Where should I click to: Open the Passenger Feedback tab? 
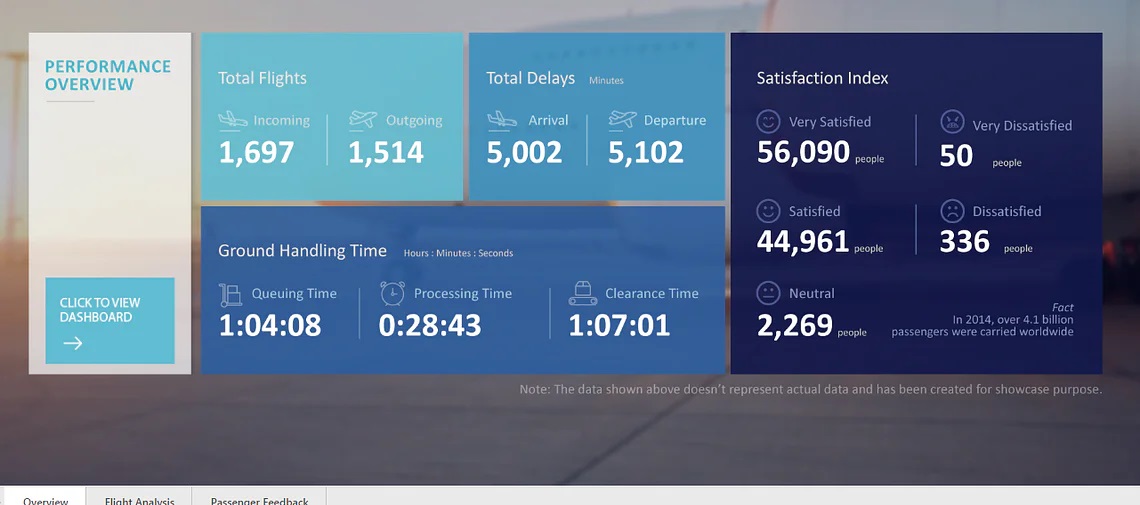tap(260, 498)
